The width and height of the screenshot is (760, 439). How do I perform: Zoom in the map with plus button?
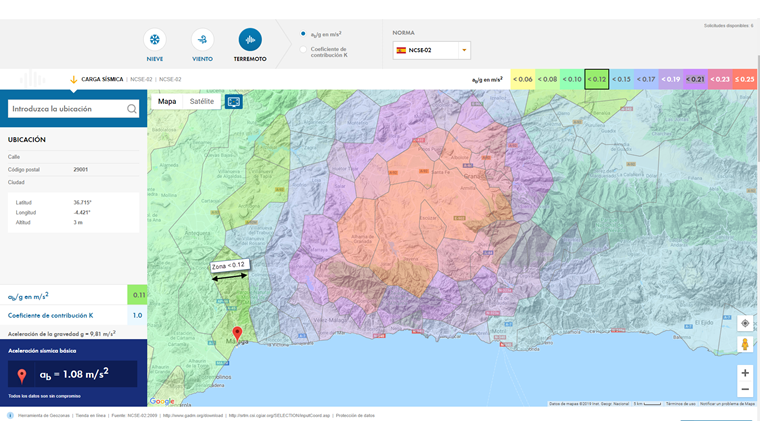(745, 373)
